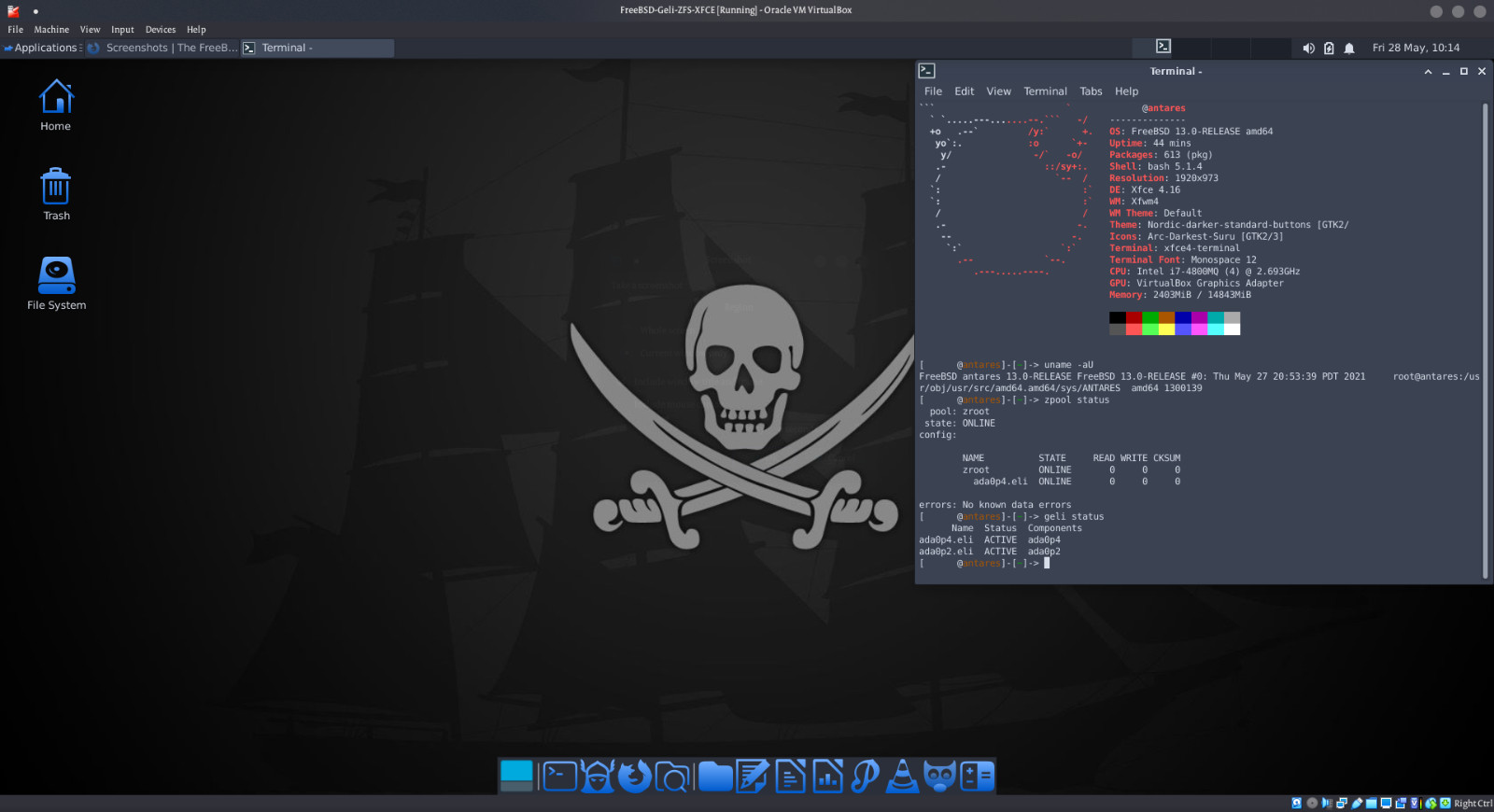Click 'errors: No known data errors' line

click(x=995, y=505)
